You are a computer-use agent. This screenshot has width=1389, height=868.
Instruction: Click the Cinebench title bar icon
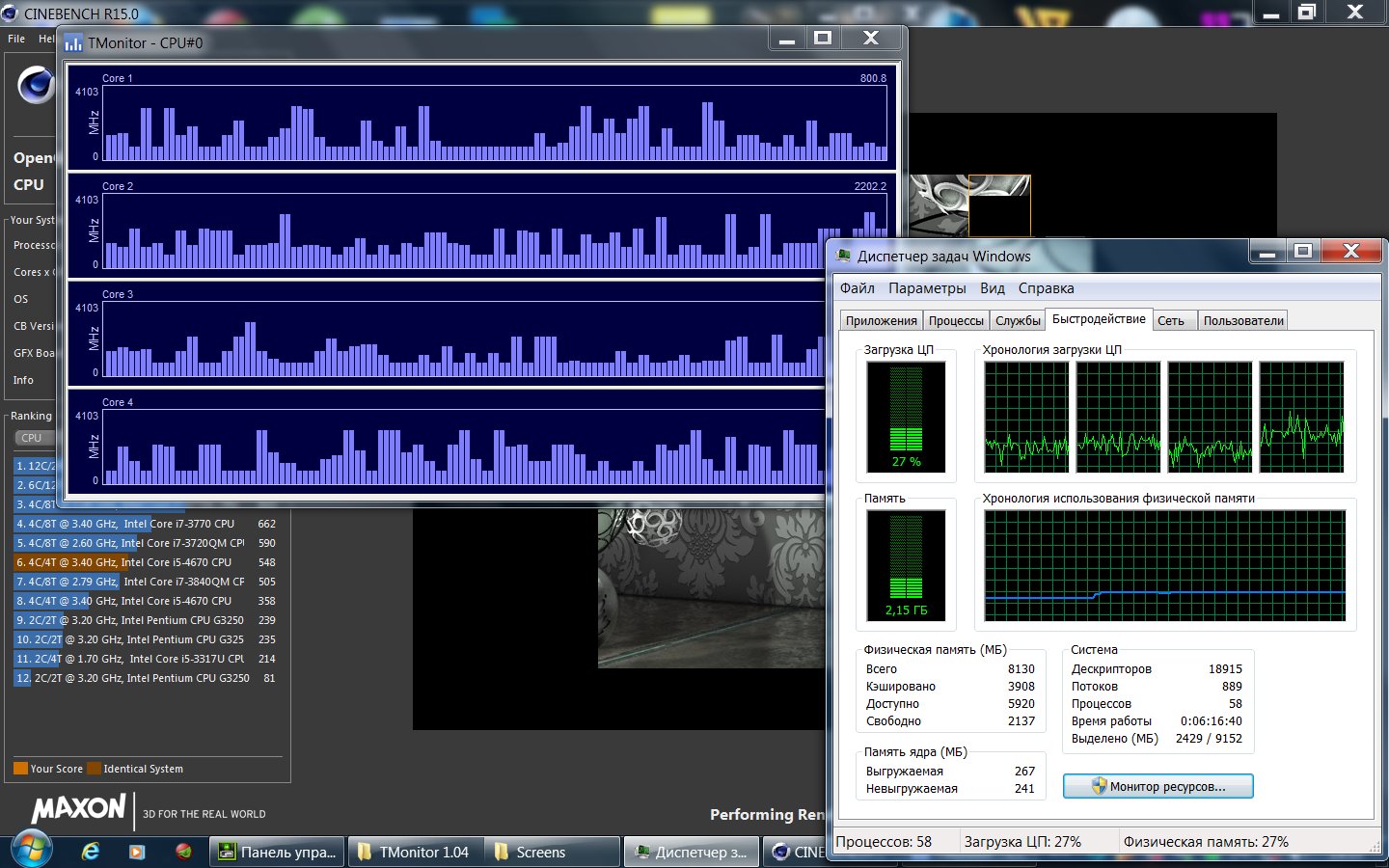point(10,14)
